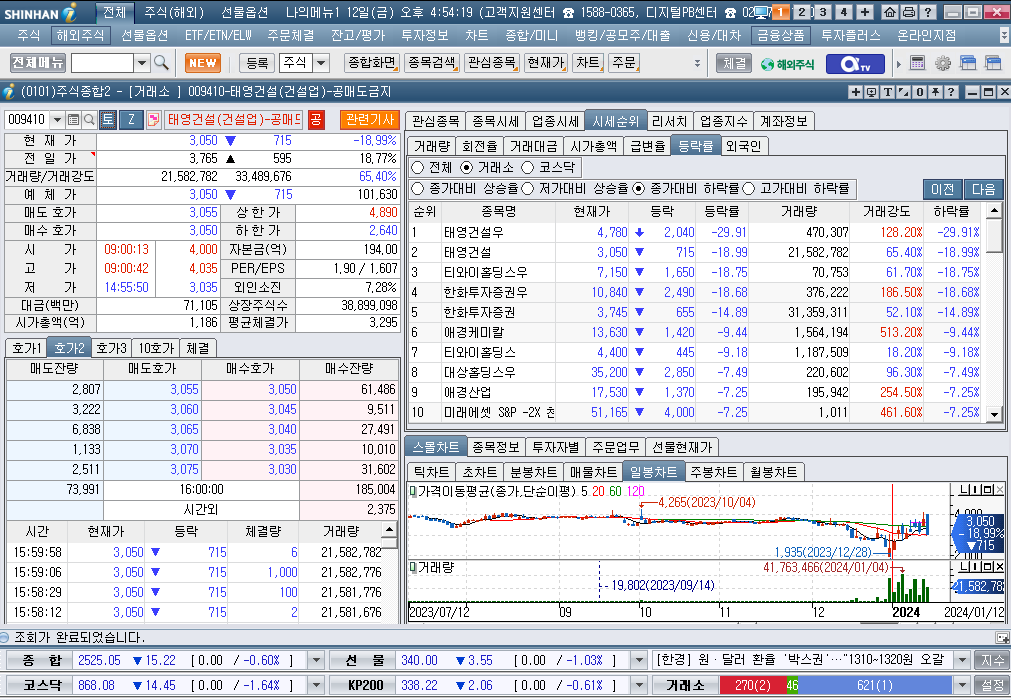Viewport: 1011px width, 700px height.
Task: Expand the toolbar overflow chevron after 주문
Action: click(x=697, y=63)
